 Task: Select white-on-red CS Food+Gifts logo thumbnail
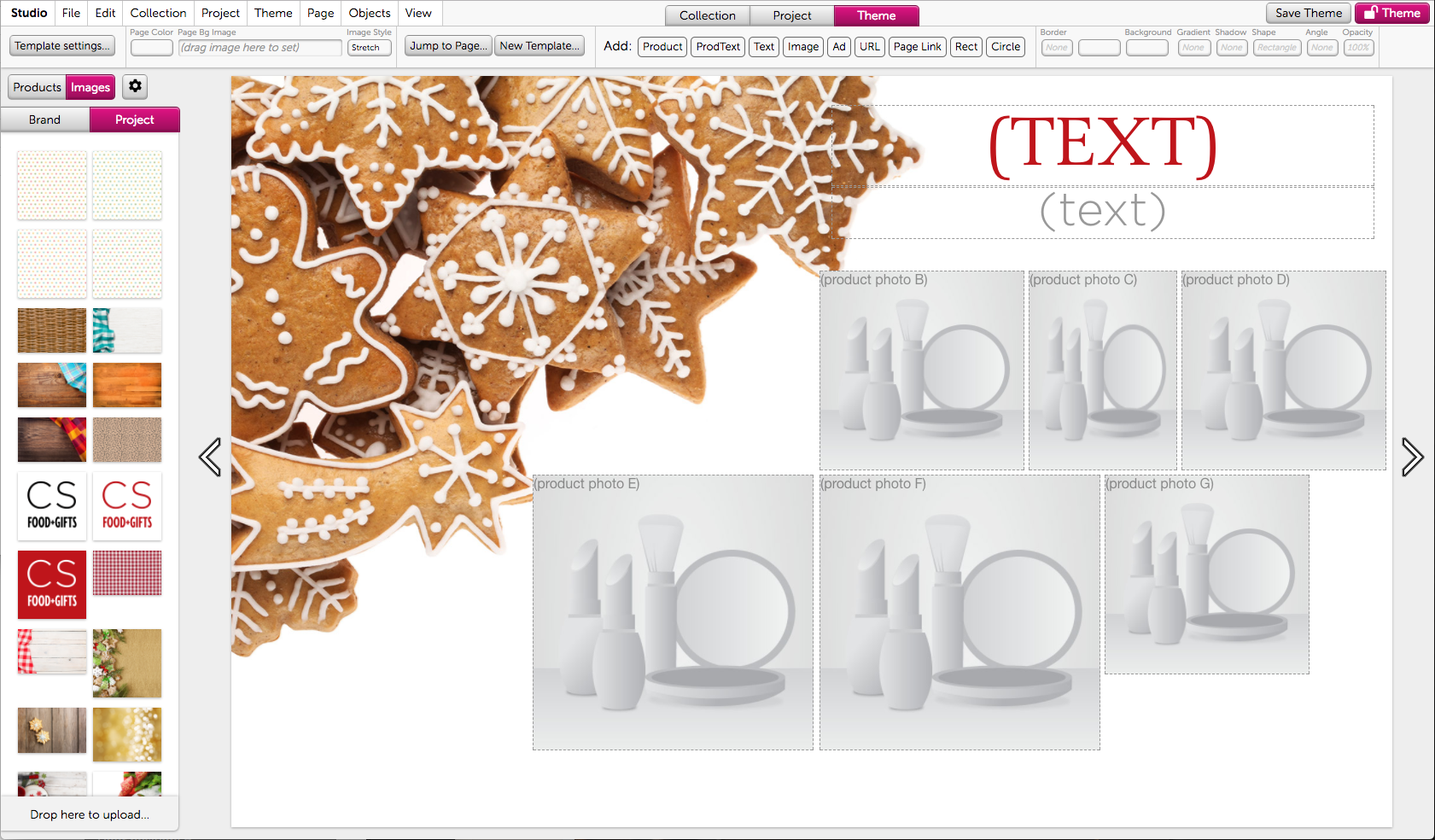(52, 585)
